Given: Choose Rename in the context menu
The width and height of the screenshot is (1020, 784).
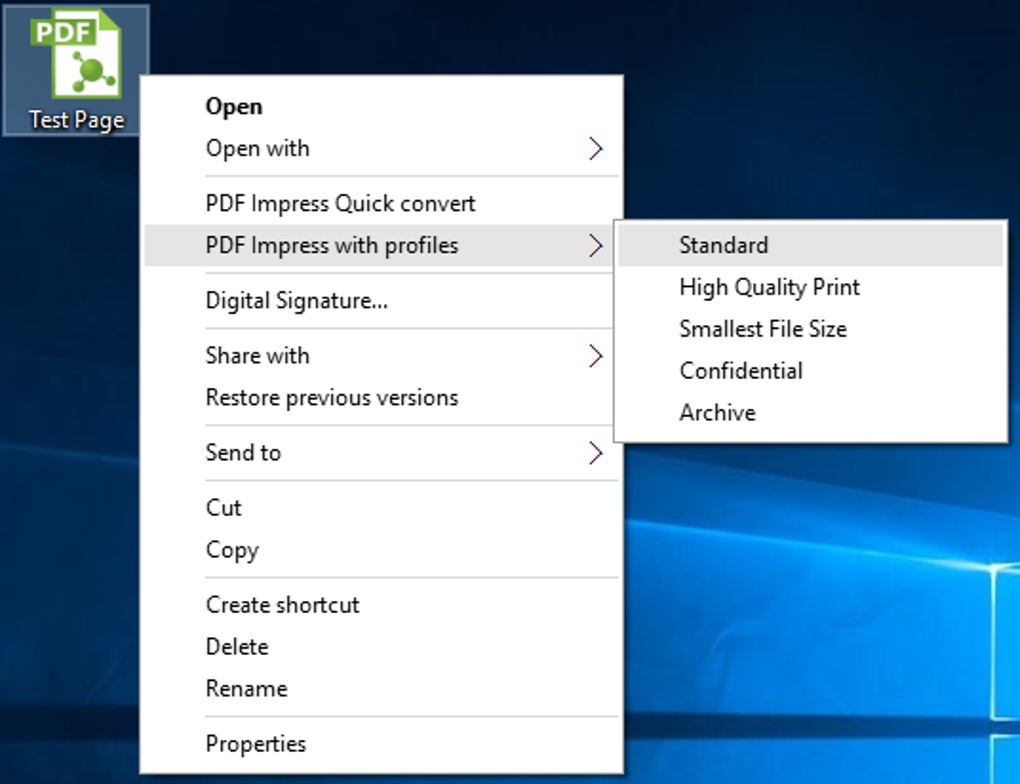Looking at the screenshot, I should (381, 688).
